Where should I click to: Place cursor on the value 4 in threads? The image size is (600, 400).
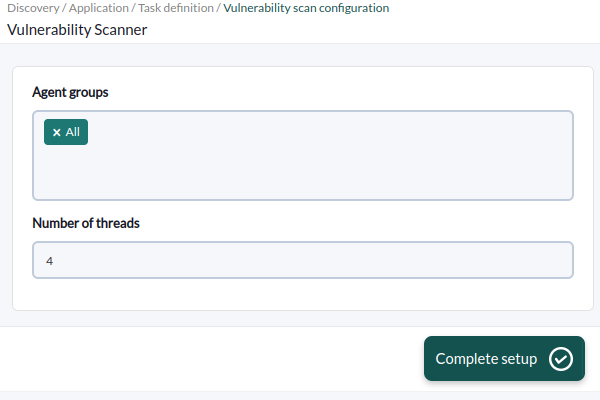[49, 261]
